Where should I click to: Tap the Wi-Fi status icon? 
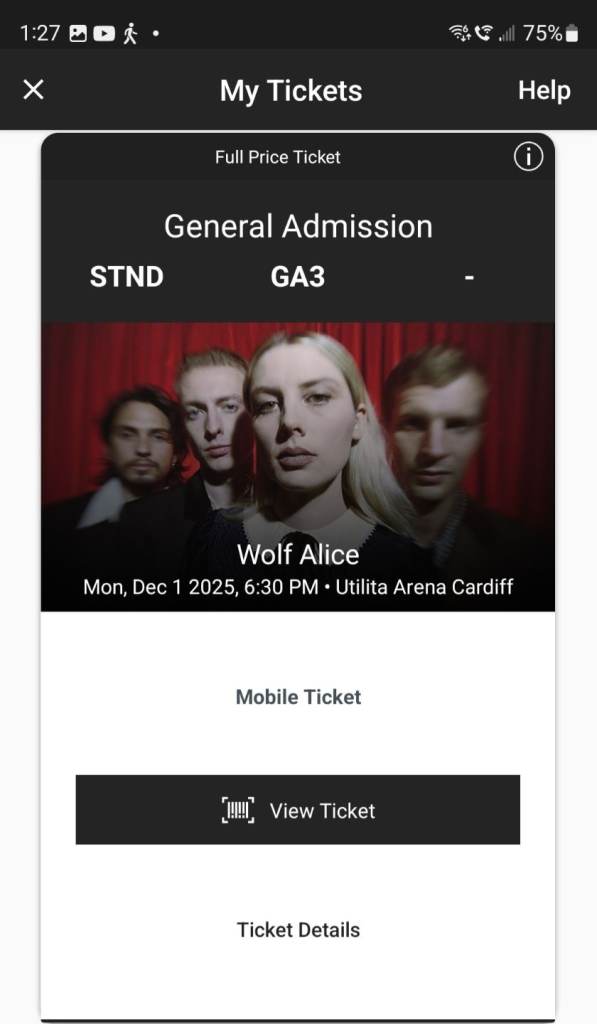tap(459, 33)
